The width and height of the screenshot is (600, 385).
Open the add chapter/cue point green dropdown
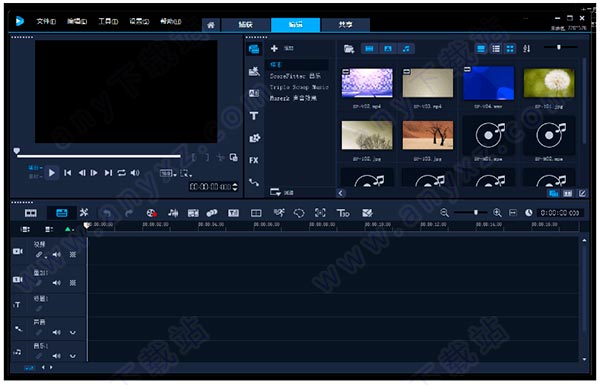(69, 230)
